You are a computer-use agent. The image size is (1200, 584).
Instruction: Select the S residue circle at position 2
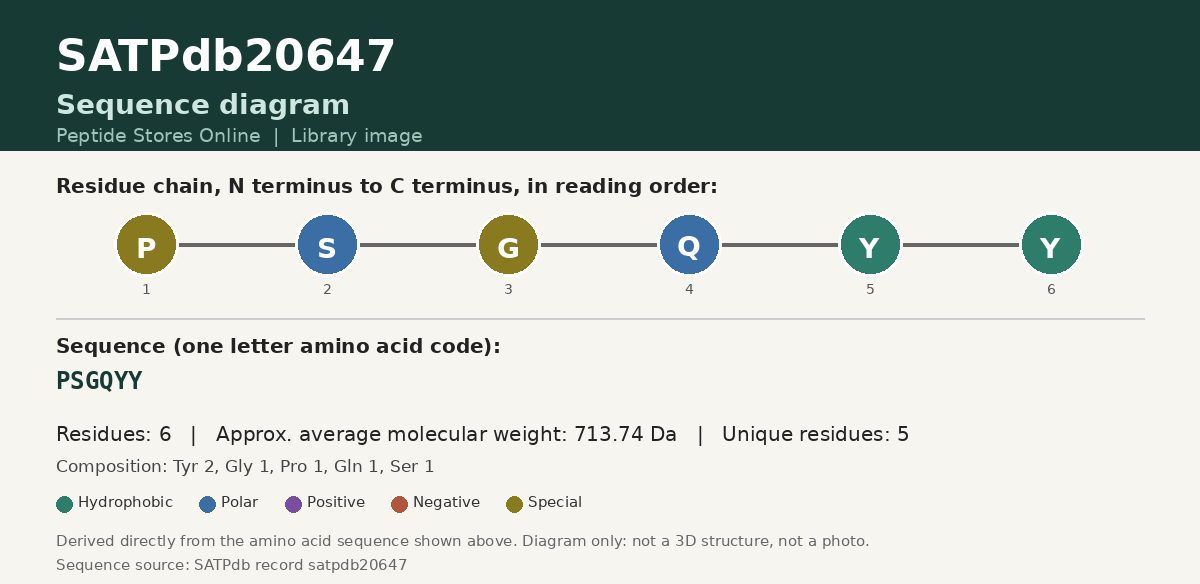(327, 244)
